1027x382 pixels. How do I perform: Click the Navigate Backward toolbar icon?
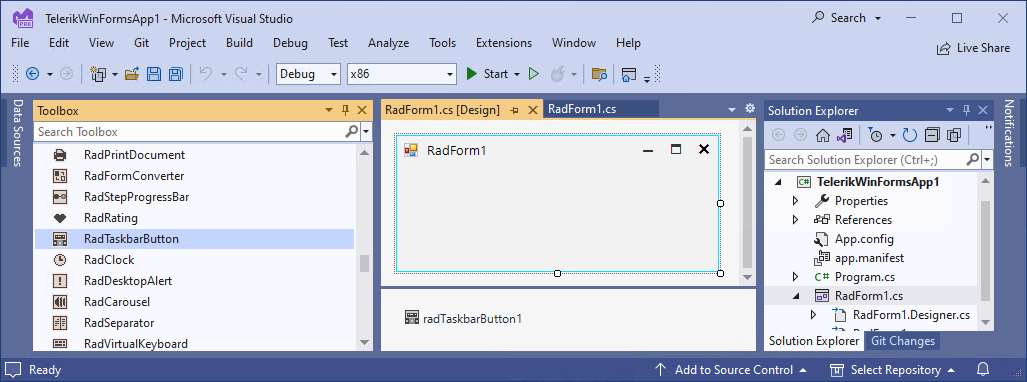tap(32, 74)
